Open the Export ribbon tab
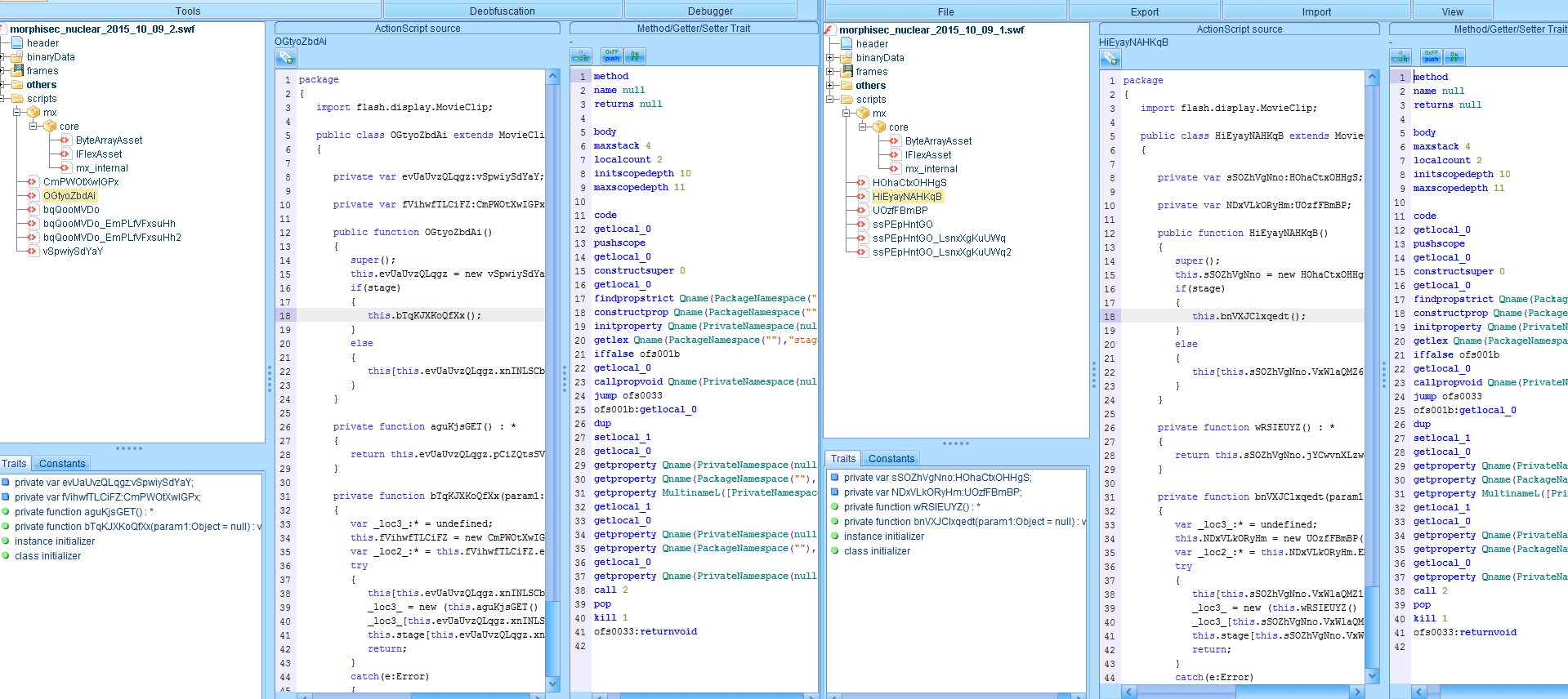This screenshot has height=699, width=1568. [x=1144, y=11]
